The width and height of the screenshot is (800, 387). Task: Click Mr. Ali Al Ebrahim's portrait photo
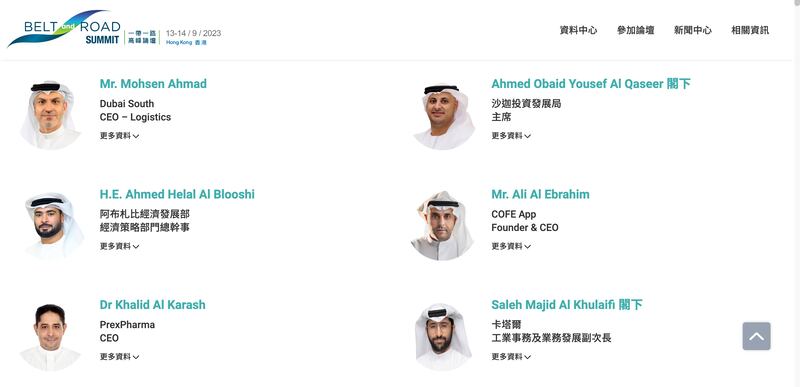point(442,225)
